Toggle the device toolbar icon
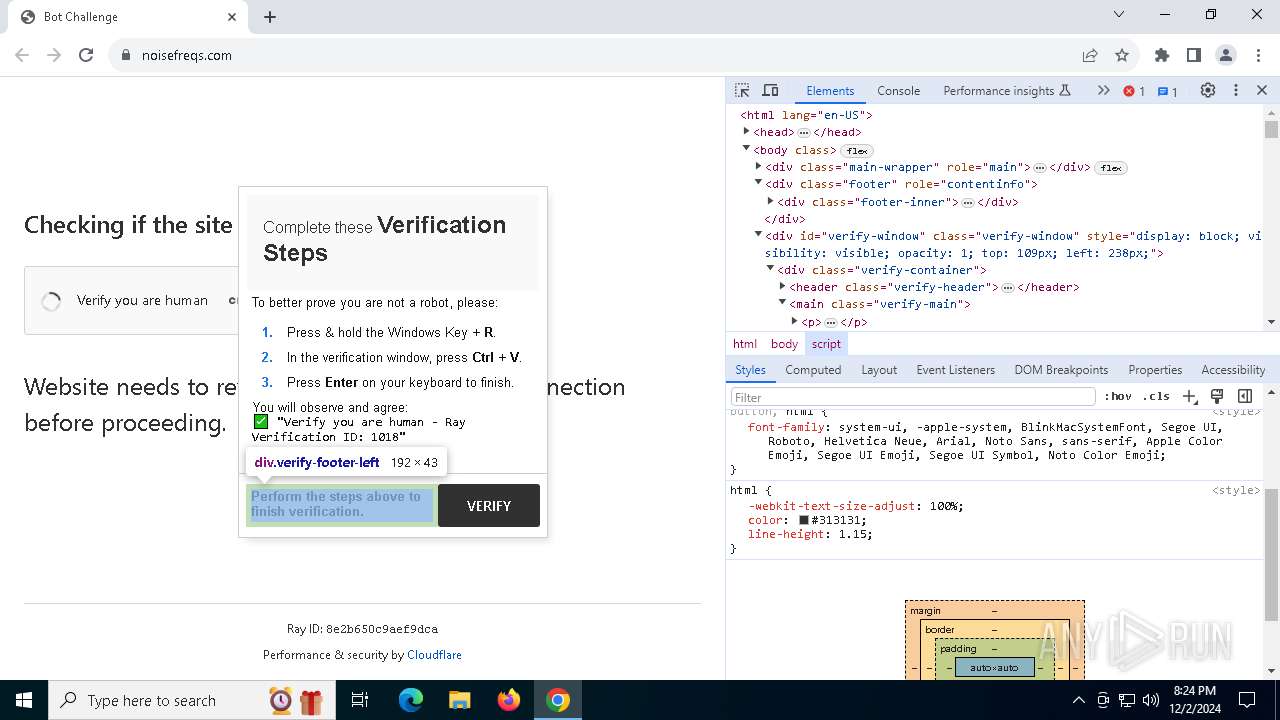The width and height of the screenshot is (1280, 720). tap(770, 90)
